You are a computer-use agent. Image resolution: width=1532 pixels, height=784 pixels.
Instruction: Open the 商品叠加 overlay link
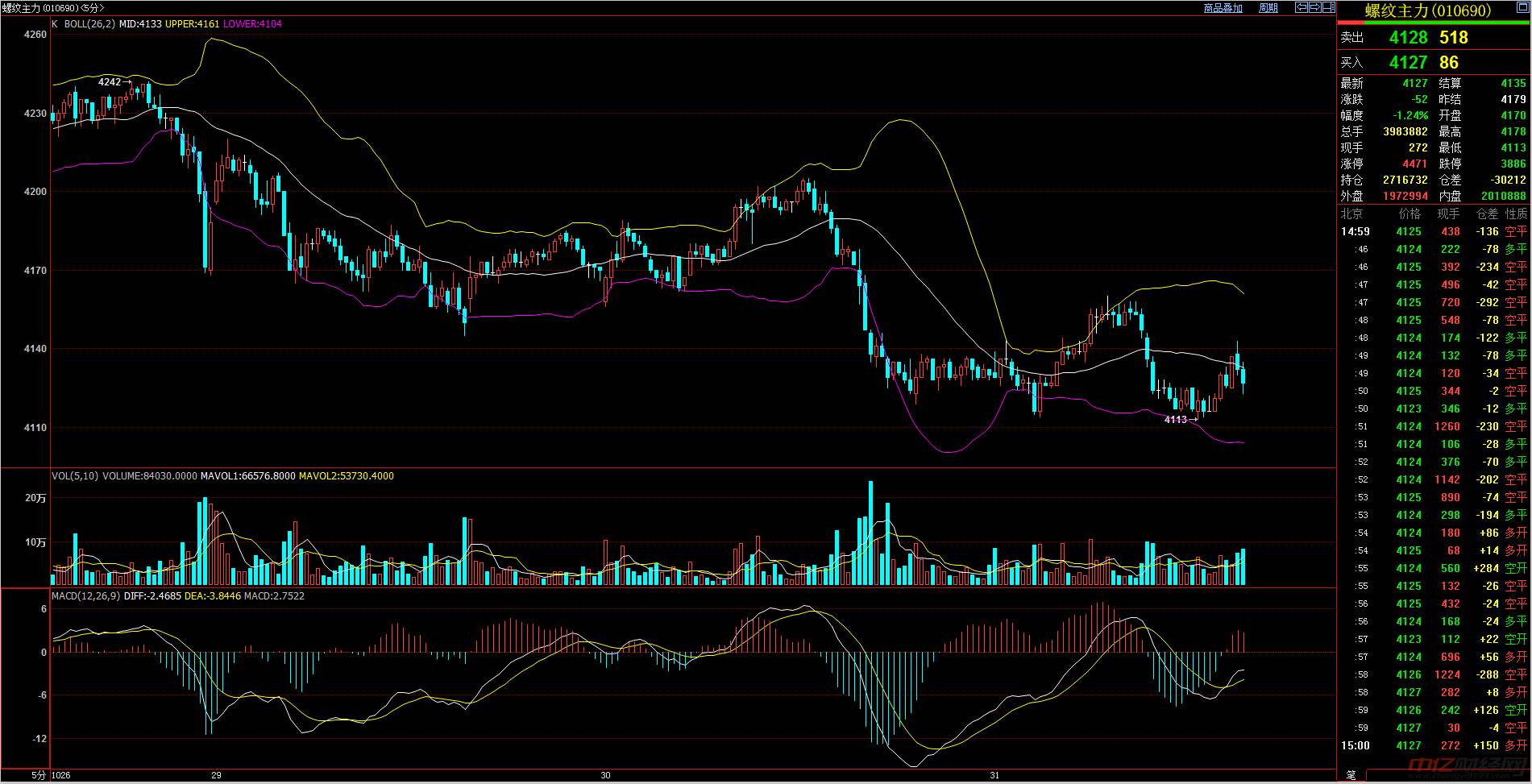pos(1223,8)
